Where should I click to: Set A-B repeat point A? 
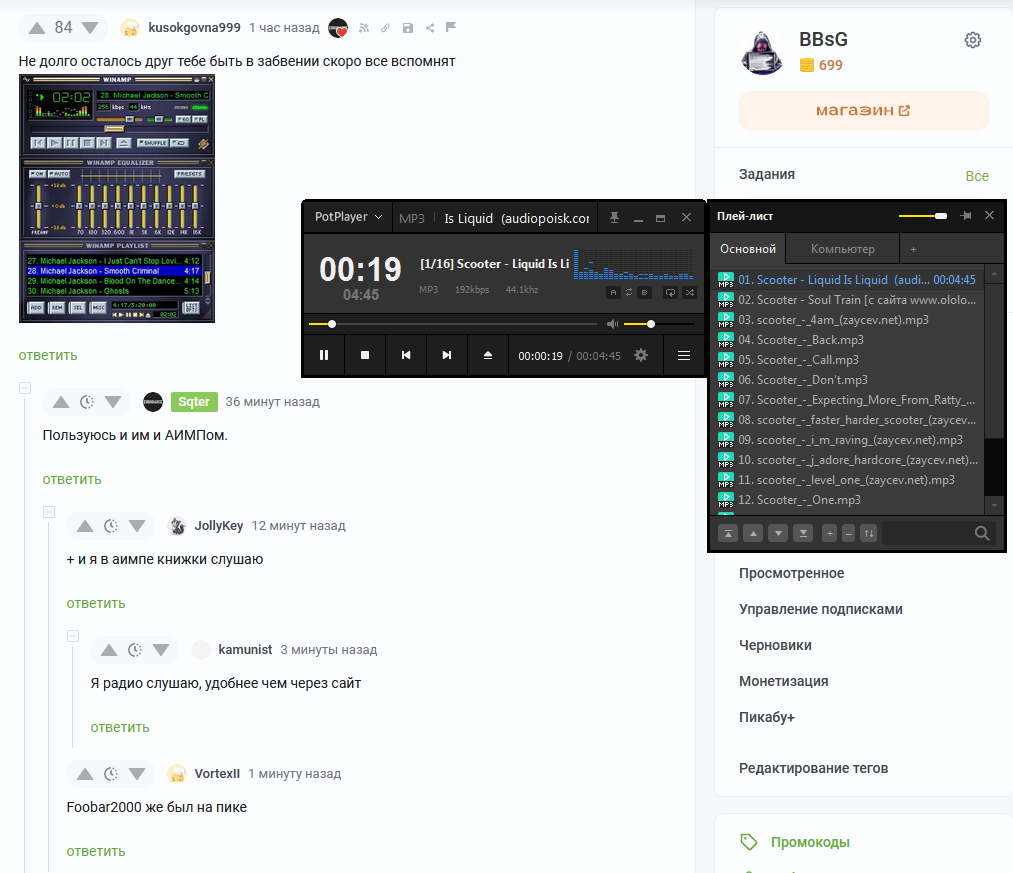[613, 293]
